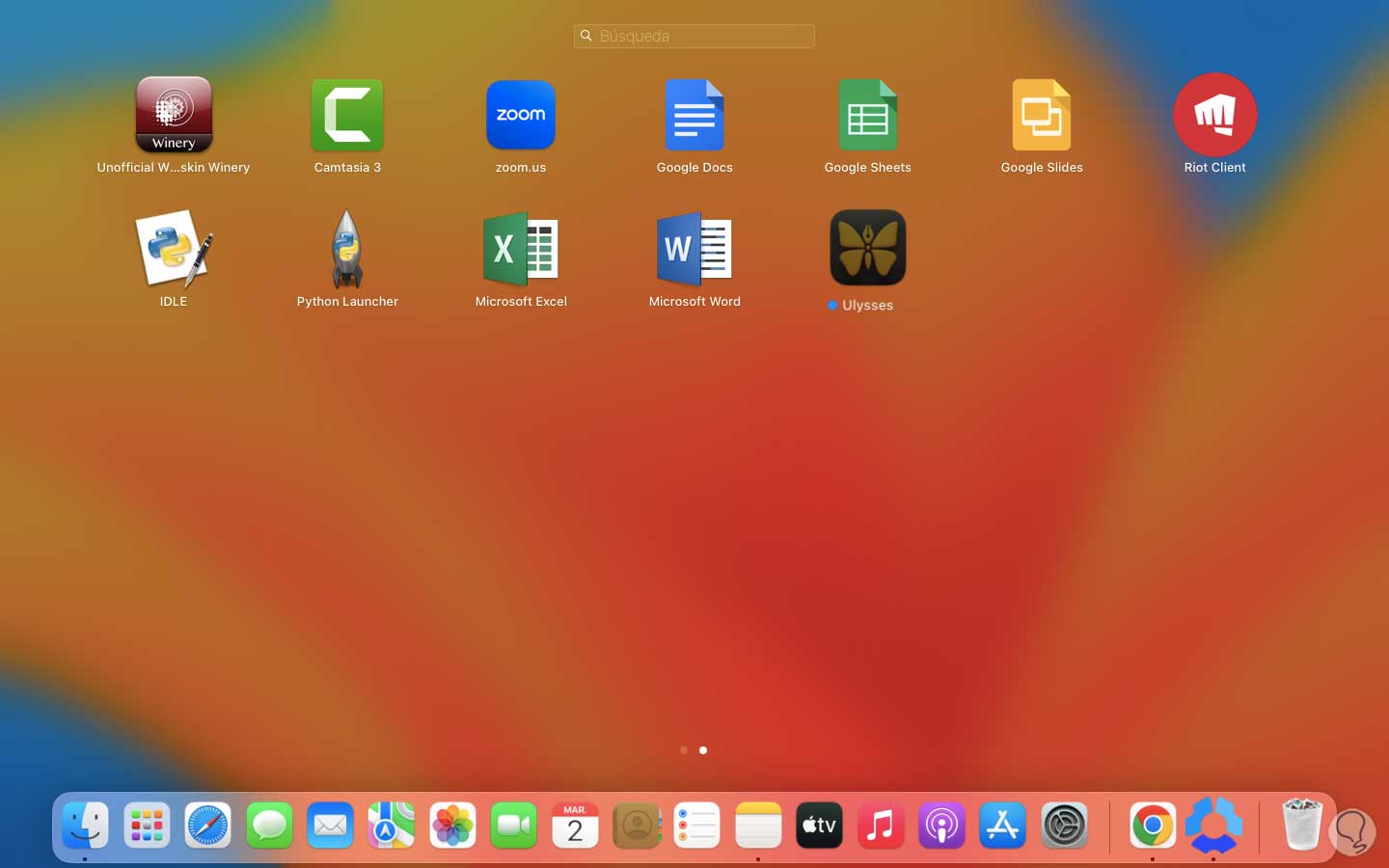
Task: Launch Mail from the Dock
Action: point(331,826)
